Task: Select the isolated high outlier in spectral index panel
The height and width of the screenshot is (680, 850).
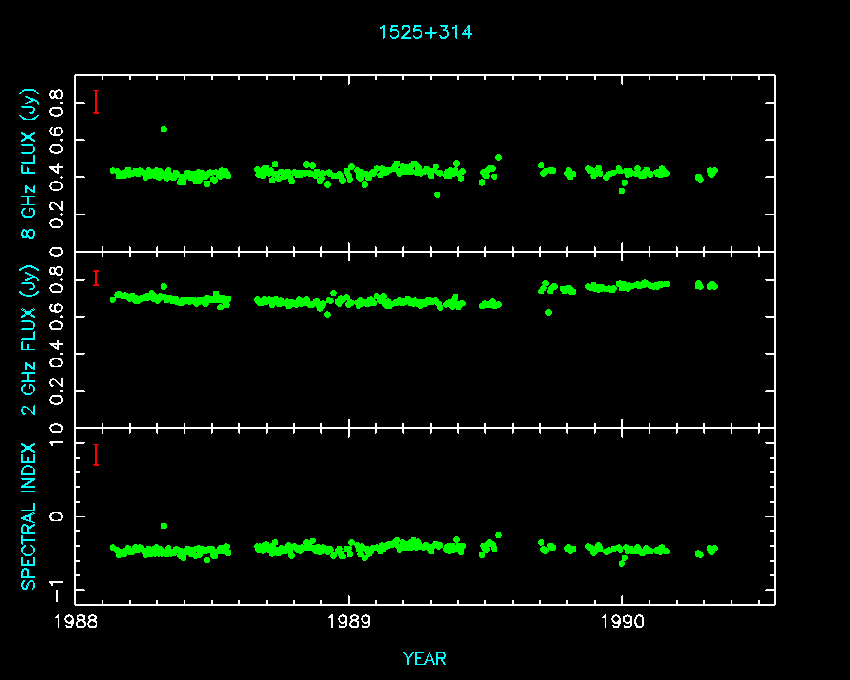Action: click(x=164, y=526)
